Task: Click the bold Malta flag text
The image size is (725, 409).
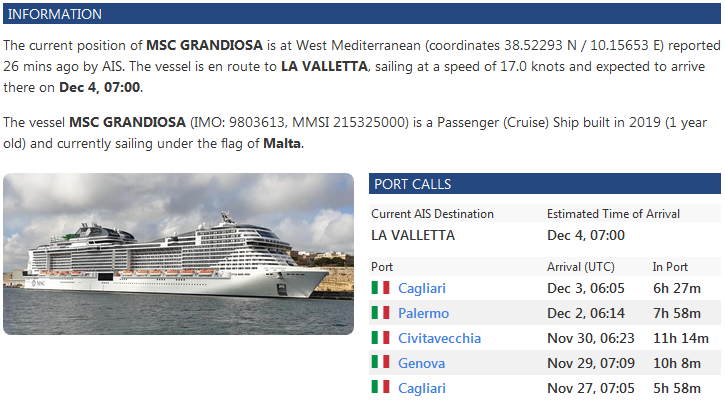Action: click(282, 143)
